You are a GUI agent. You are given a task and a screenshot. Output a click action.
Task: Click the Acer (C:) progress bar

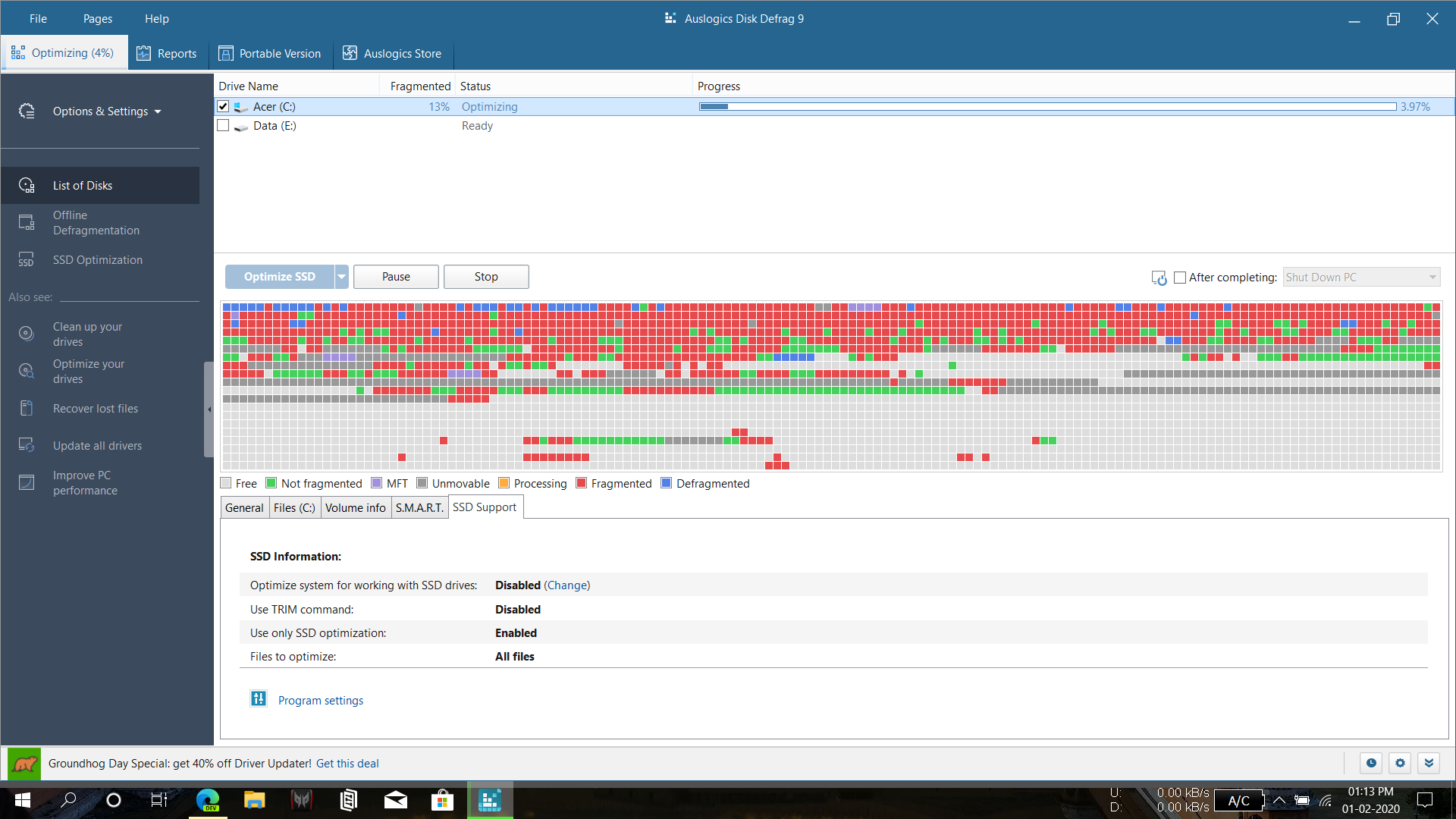(1046, 107)
